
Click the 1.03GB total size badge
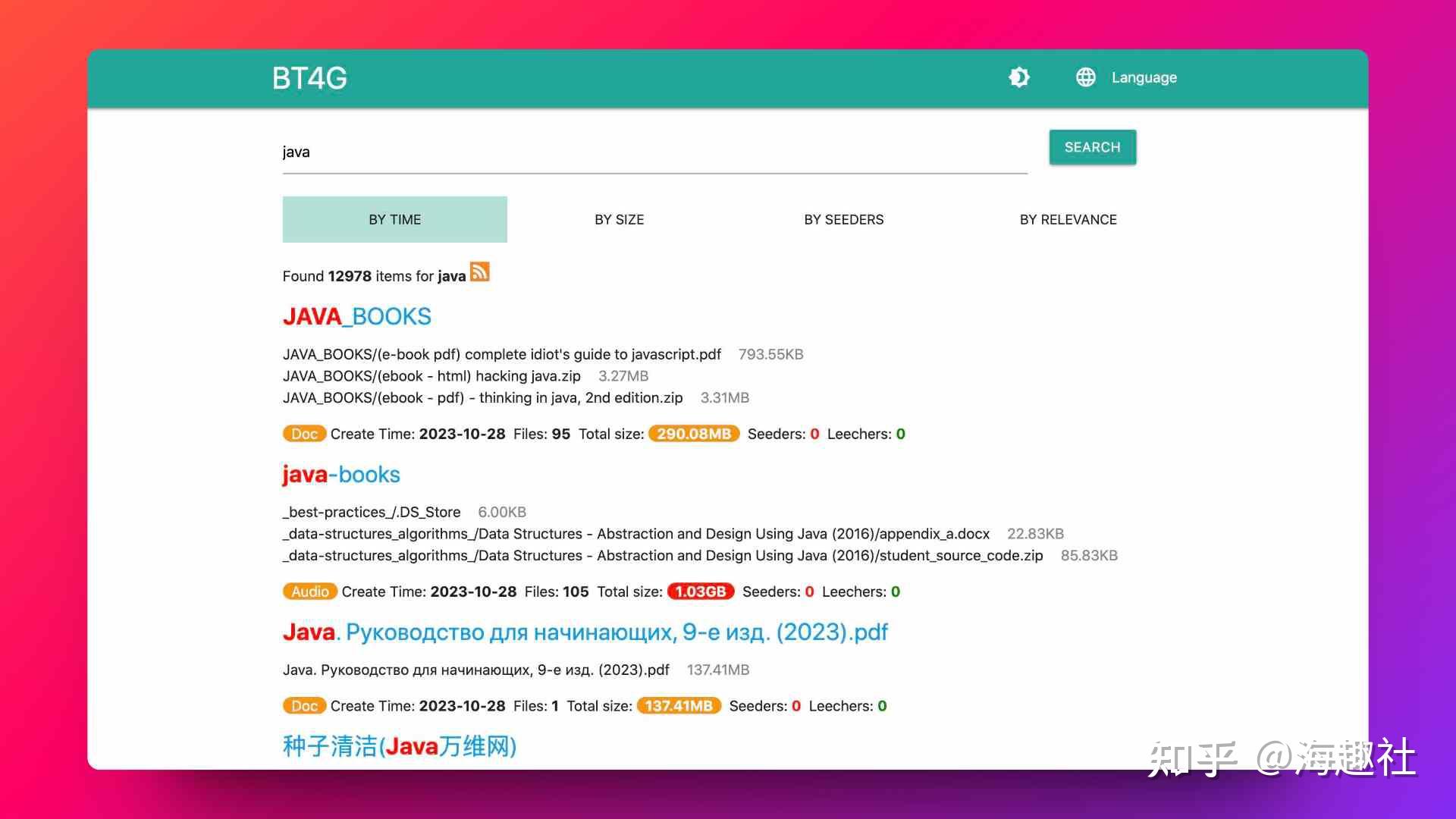pyautogui.click(x=700, y=591)
